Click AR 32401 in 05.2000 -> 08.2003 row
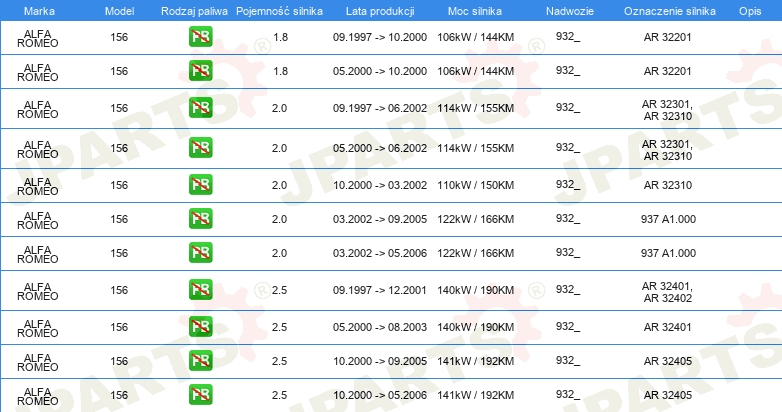The height and width of the screenshot is (412, 782). click(x=667, y=327)
